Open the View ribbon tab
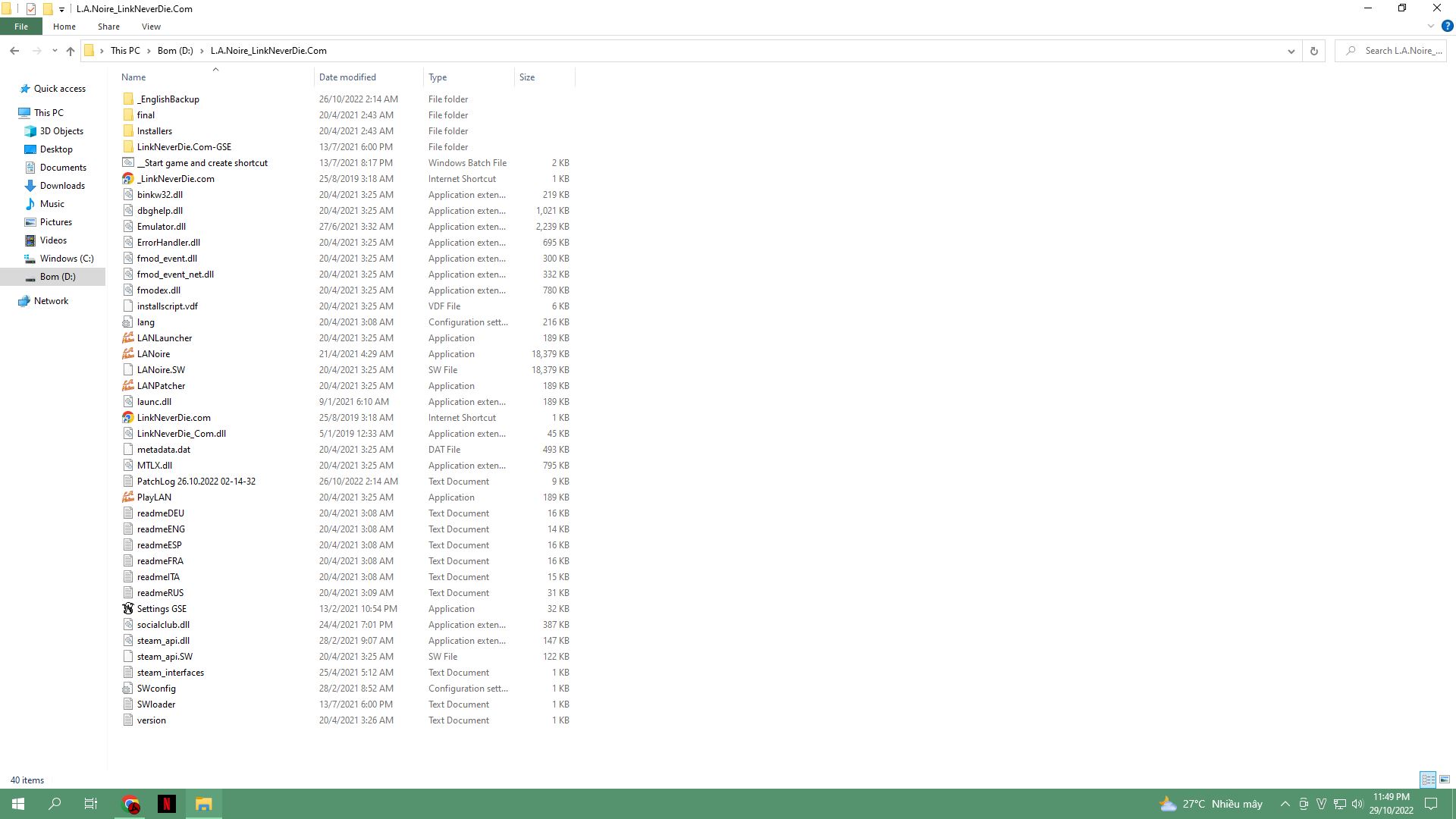1456x819 pixels. (151, 27)
